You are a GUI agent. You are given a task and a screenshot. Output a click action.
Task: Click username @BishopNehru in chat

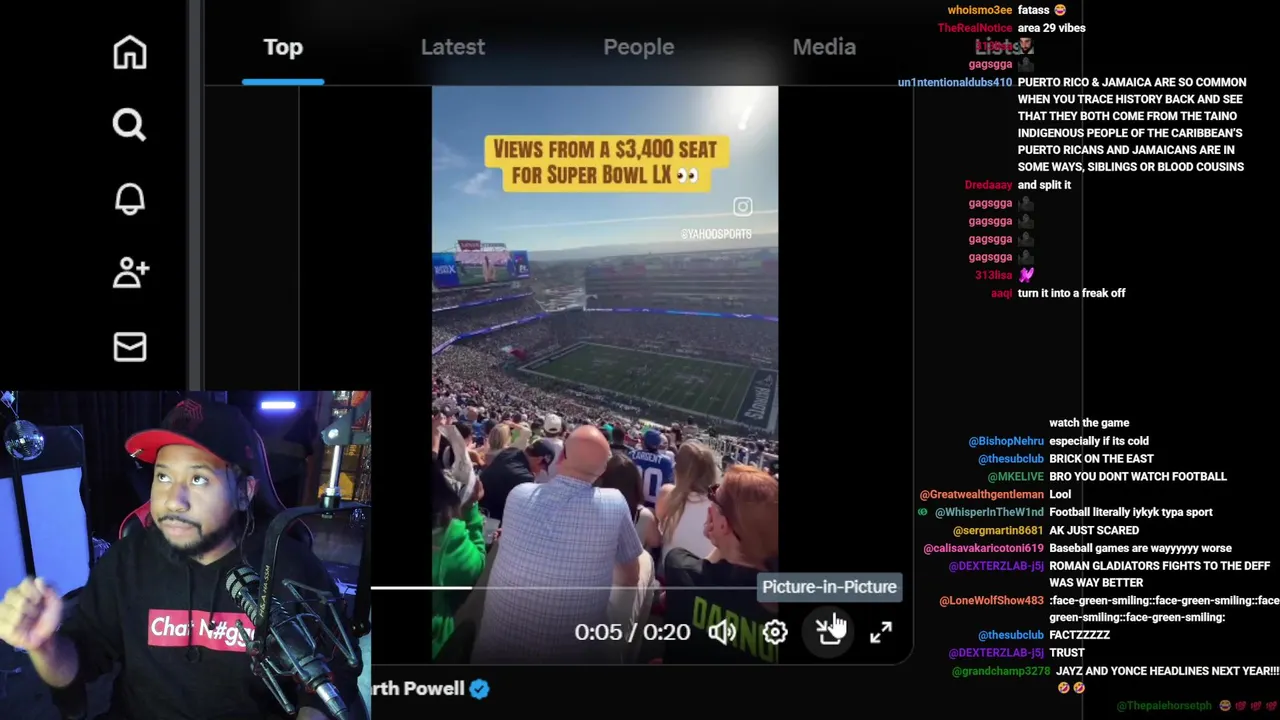coord(1006,441)
